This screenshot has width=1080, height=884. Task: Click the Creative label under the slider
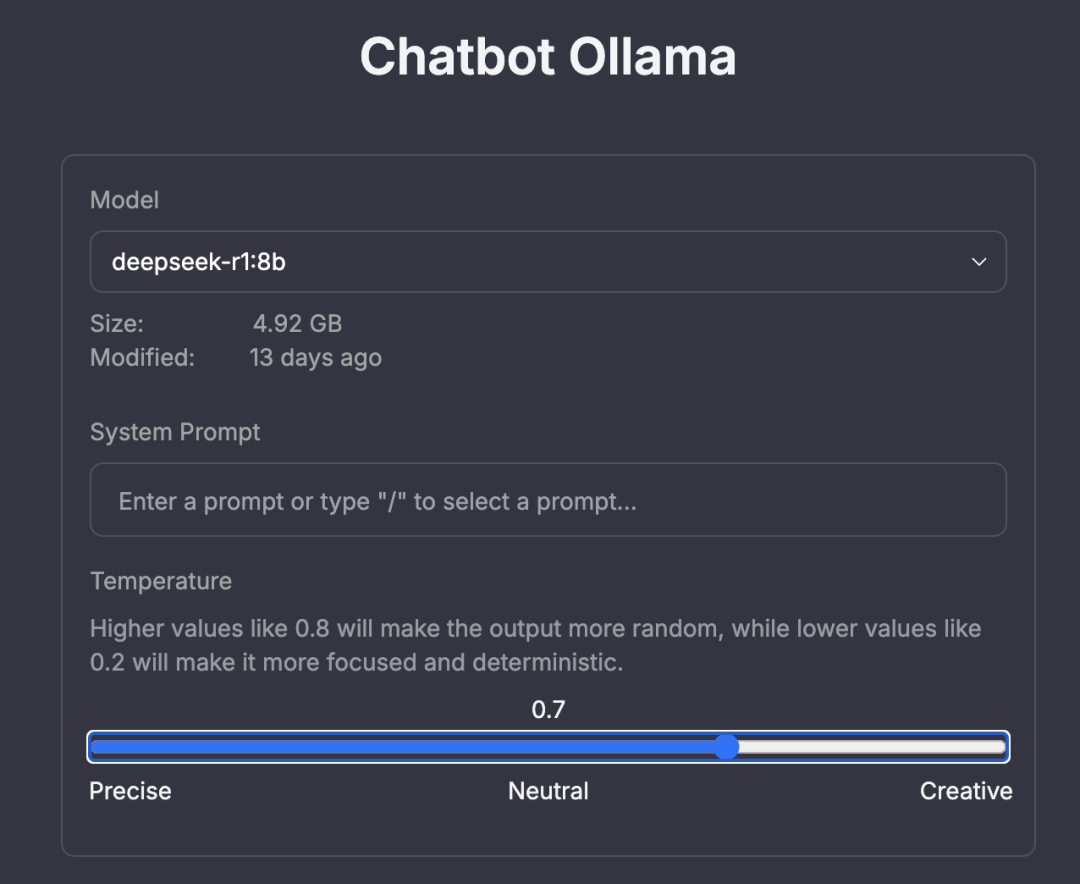tap(966, 791)
